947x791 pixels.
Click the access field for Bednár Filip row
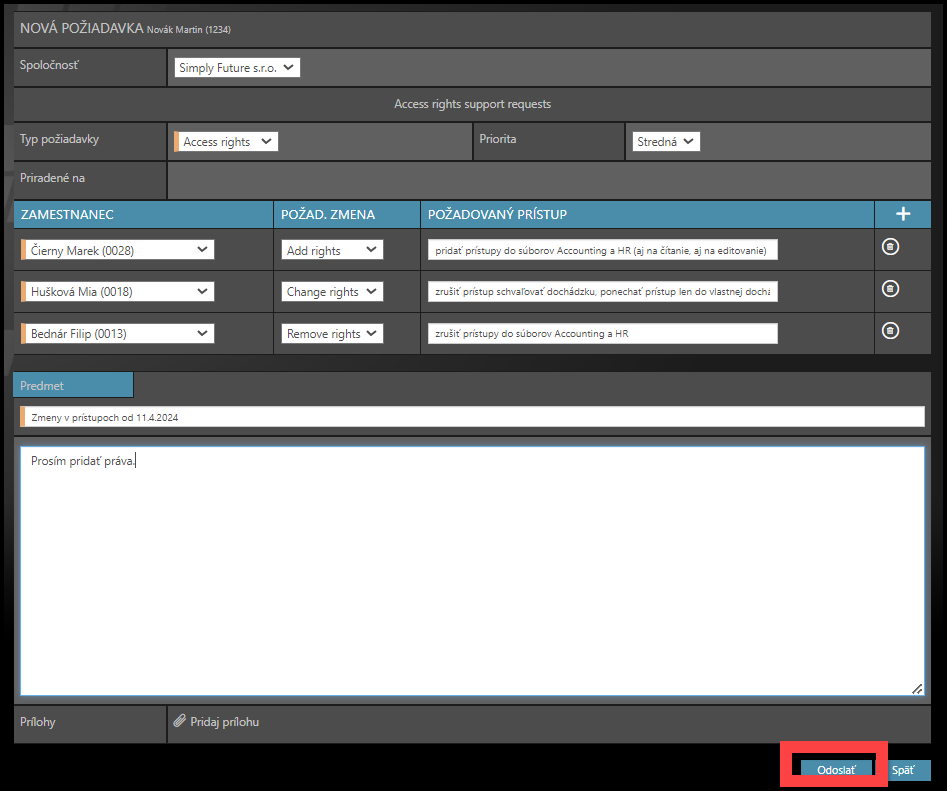(602, 334)
